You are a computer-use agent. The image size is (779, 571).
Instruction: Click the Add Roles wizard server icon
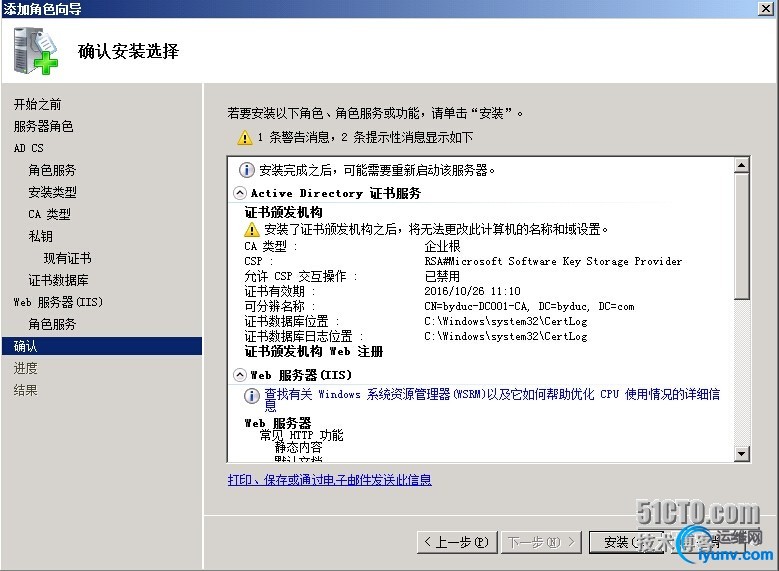35,51
